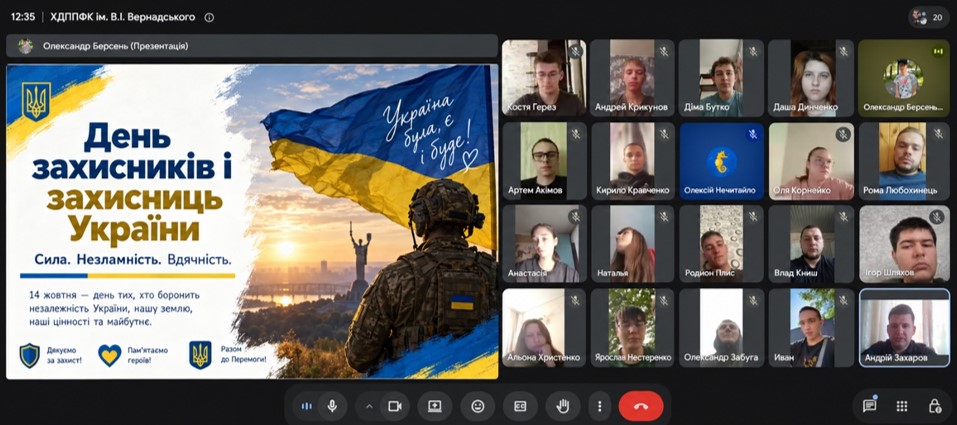Open host controls lock icon
The height and width of the screenshot is (425, 957).
pyautogui.click(x=934, y=407)
